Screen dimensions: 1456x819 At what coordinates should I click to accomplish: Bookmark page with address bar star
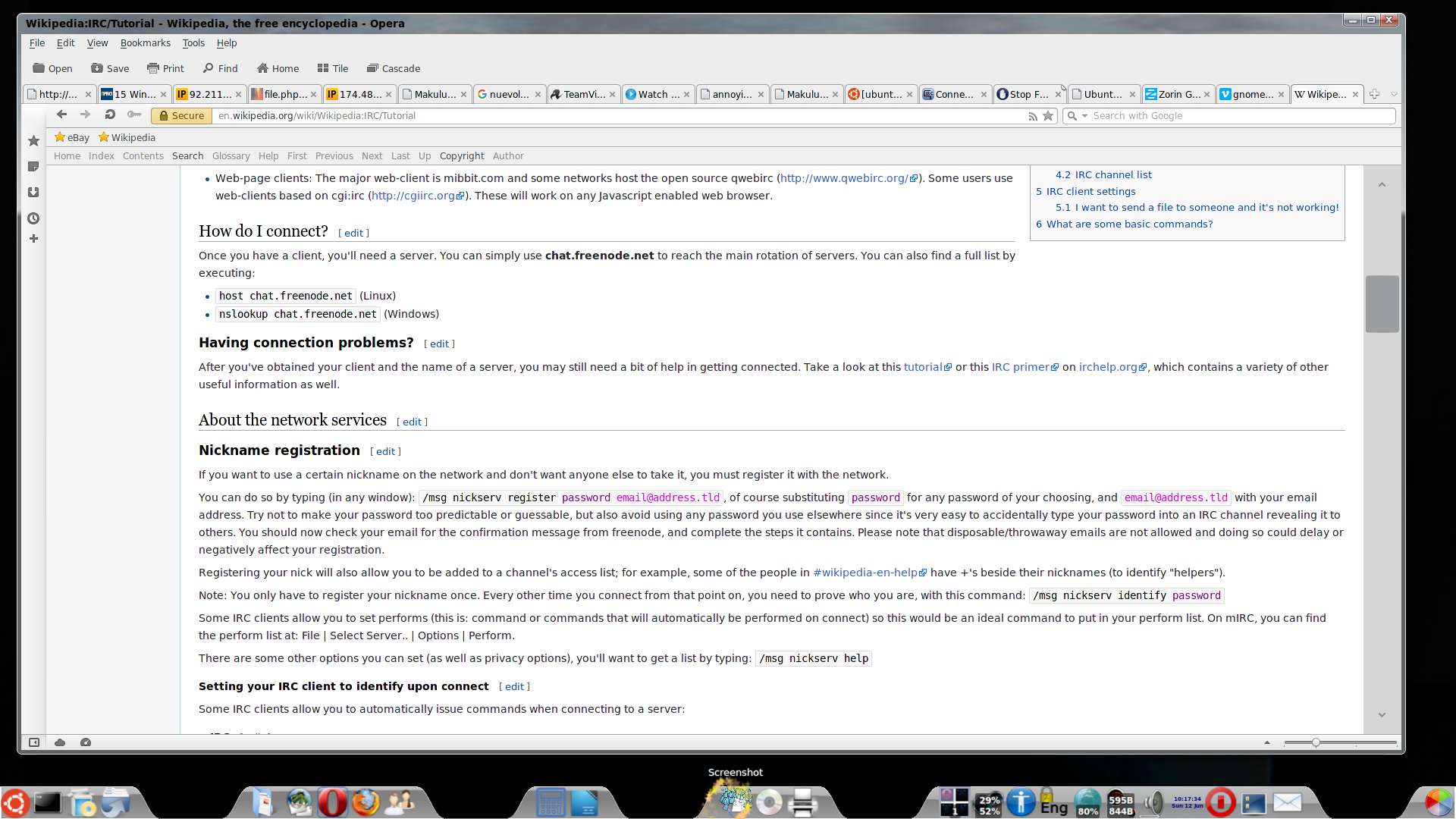pyautogui.click(x=1048, y=116)
